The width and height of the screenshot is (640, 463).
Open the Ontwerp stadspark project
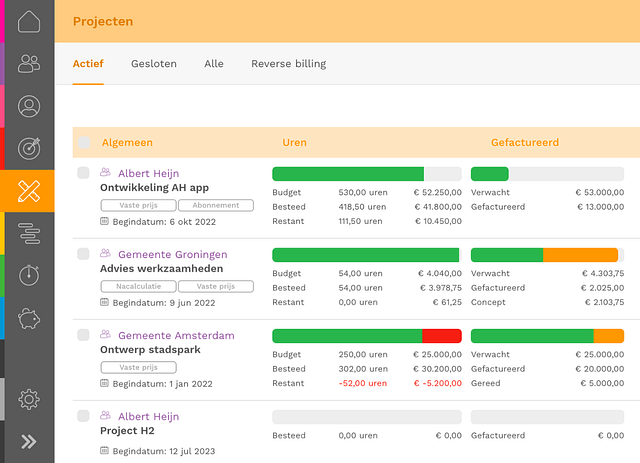click(150, 350)
